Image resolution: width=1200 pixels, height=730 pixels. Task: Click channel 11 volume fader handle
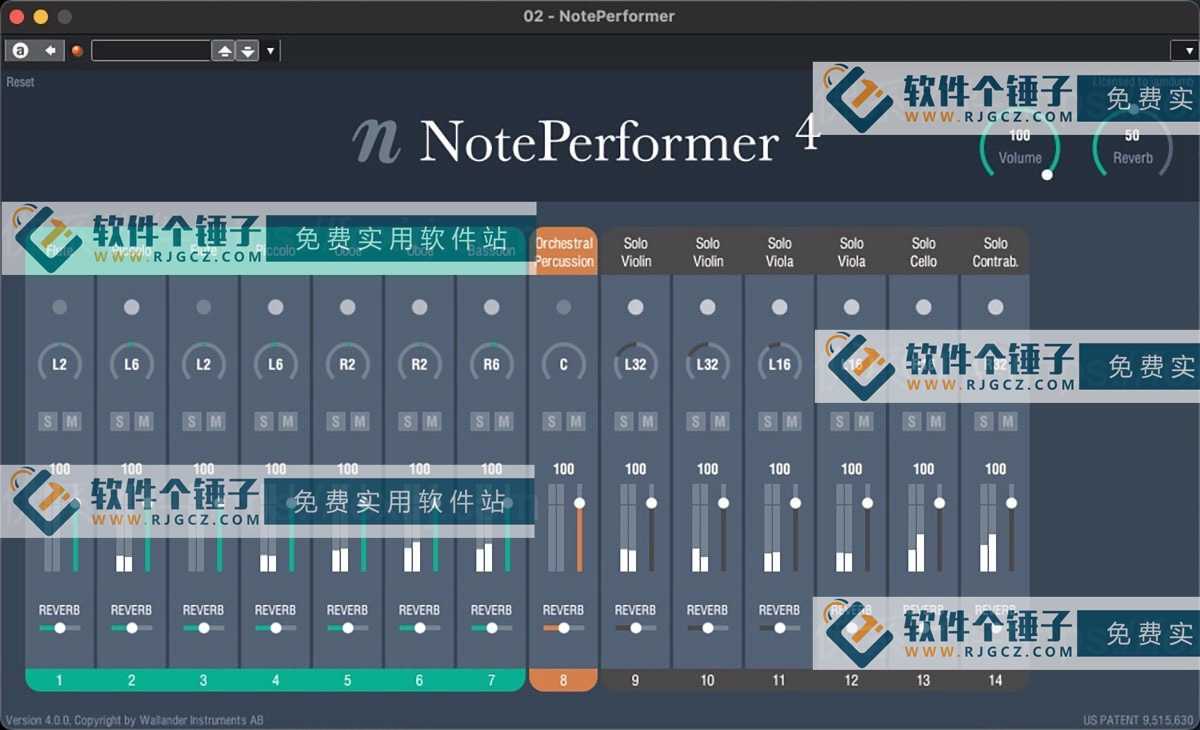coord(796,503)
